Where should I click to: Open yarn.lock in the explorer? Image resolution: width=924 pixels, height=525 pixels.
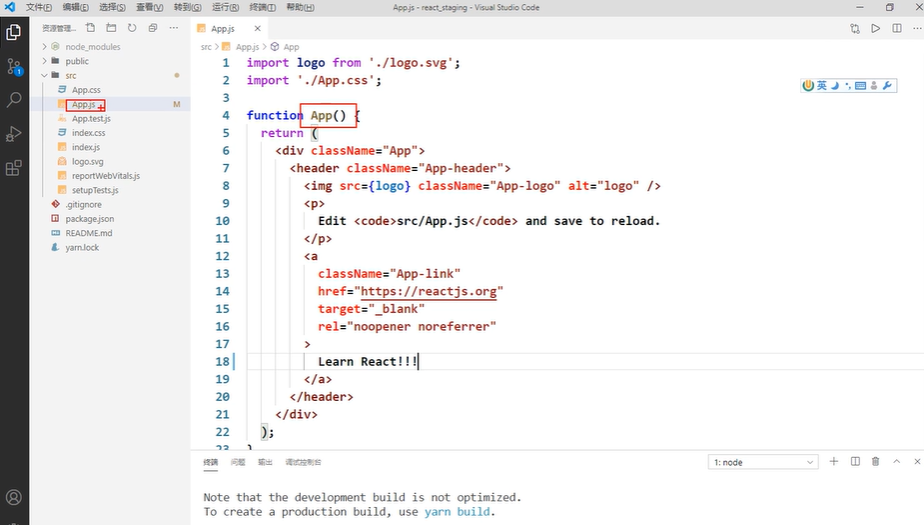coord(82,247)
